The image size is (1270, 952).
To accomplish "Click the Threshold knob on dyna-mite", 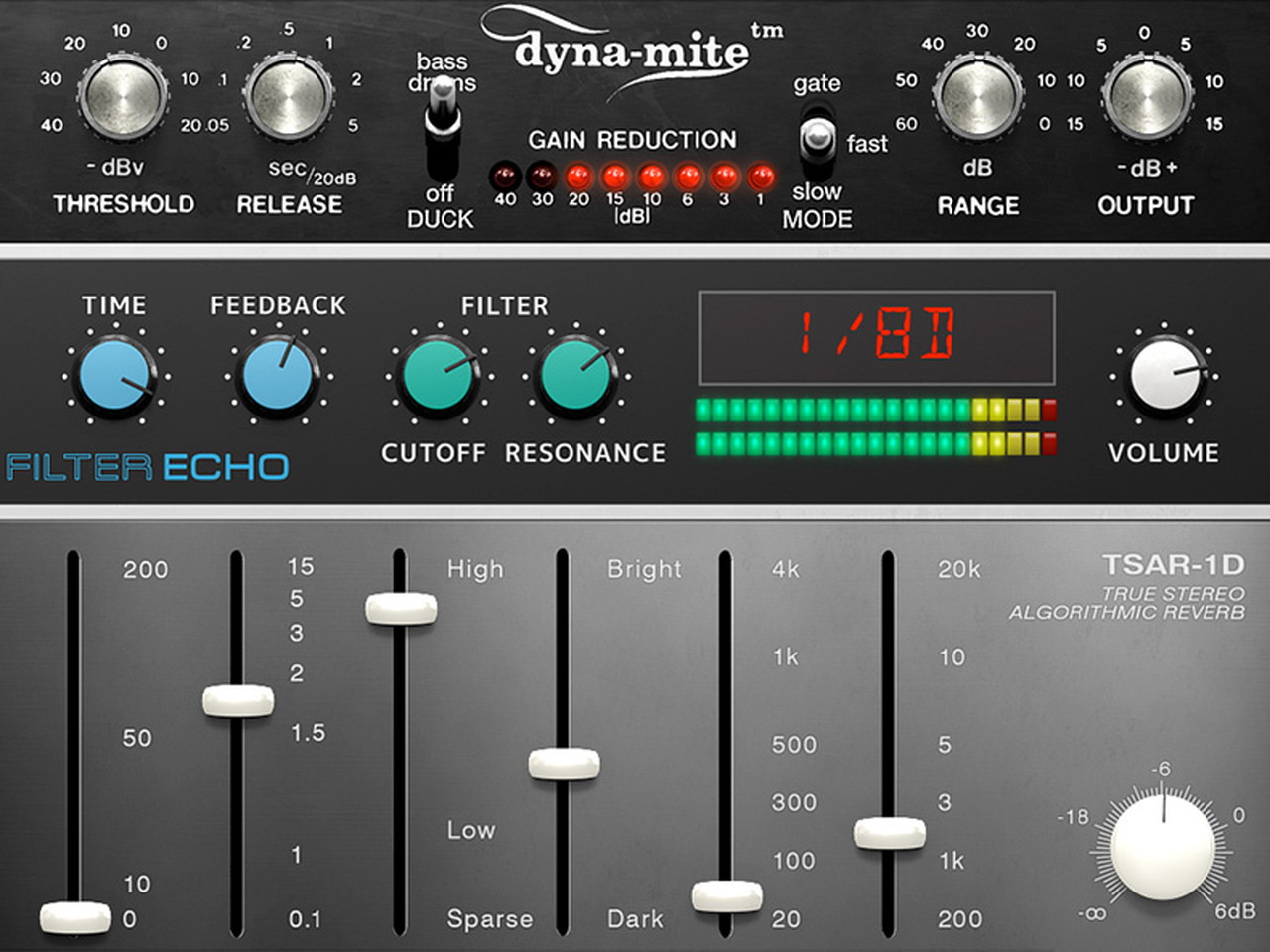I will [x=122, y=97].
